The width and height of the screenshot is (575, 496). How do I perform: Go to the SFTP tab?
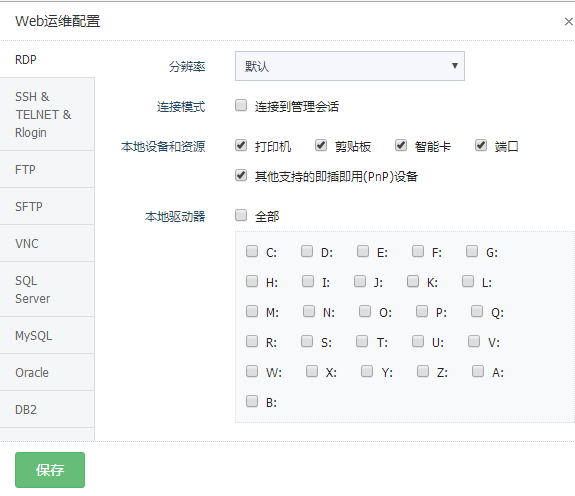(47, 206)
